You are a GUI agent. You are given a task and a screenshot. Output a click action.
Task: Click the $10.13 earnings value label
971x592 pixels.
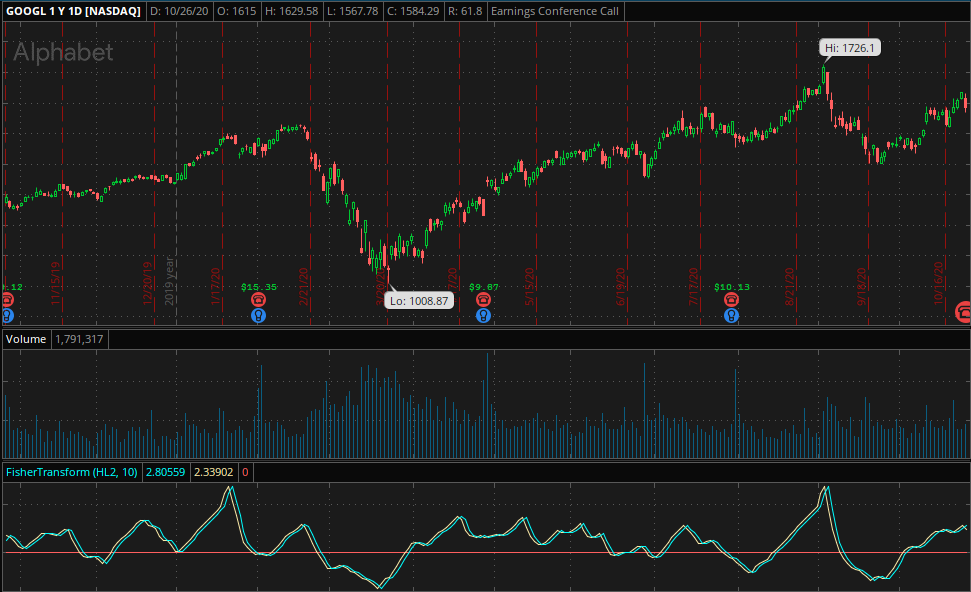point(731,287)
